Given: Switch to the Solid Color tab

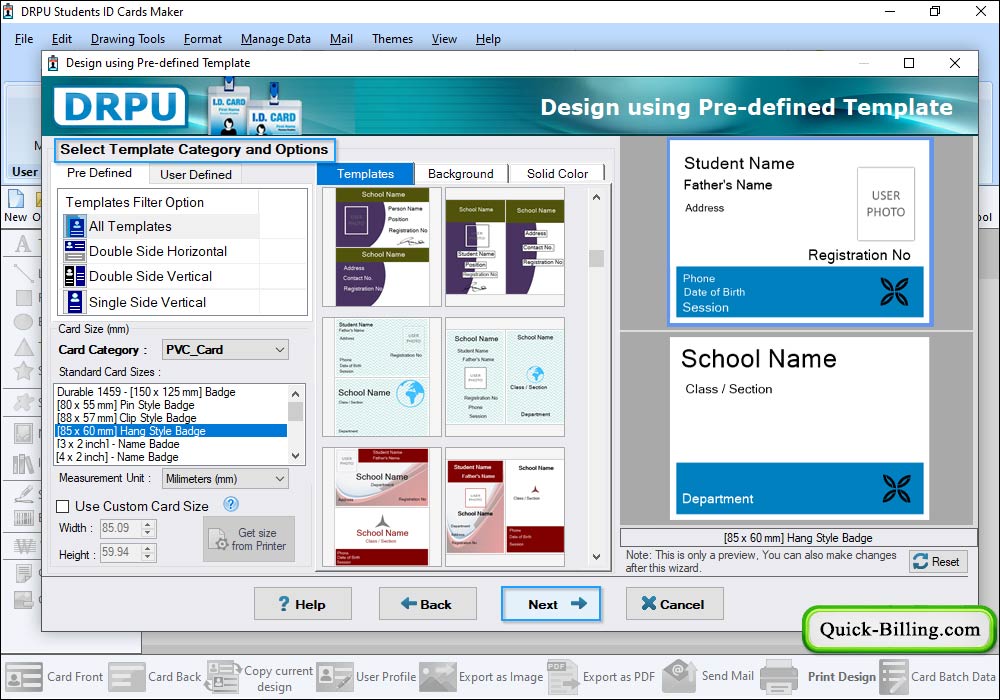Looking at the screenshot, I should pyautogui.click(x=557, y=173).
